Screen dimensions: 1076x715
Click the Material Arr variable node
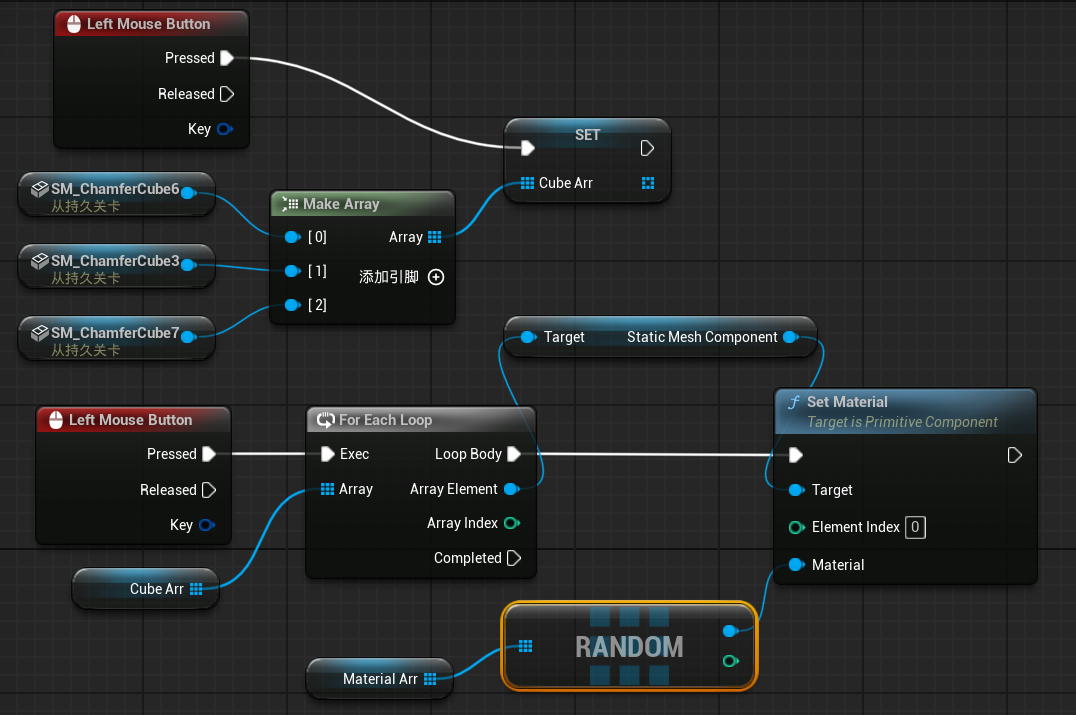[379, 679]
